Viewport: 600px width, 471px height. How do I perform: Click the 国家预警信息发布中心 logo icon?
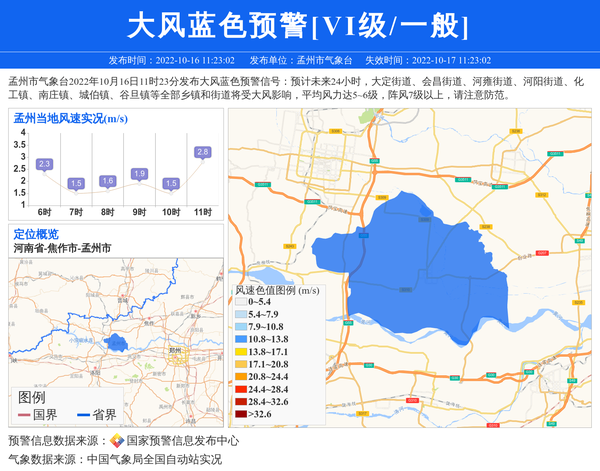click(117, 441)
